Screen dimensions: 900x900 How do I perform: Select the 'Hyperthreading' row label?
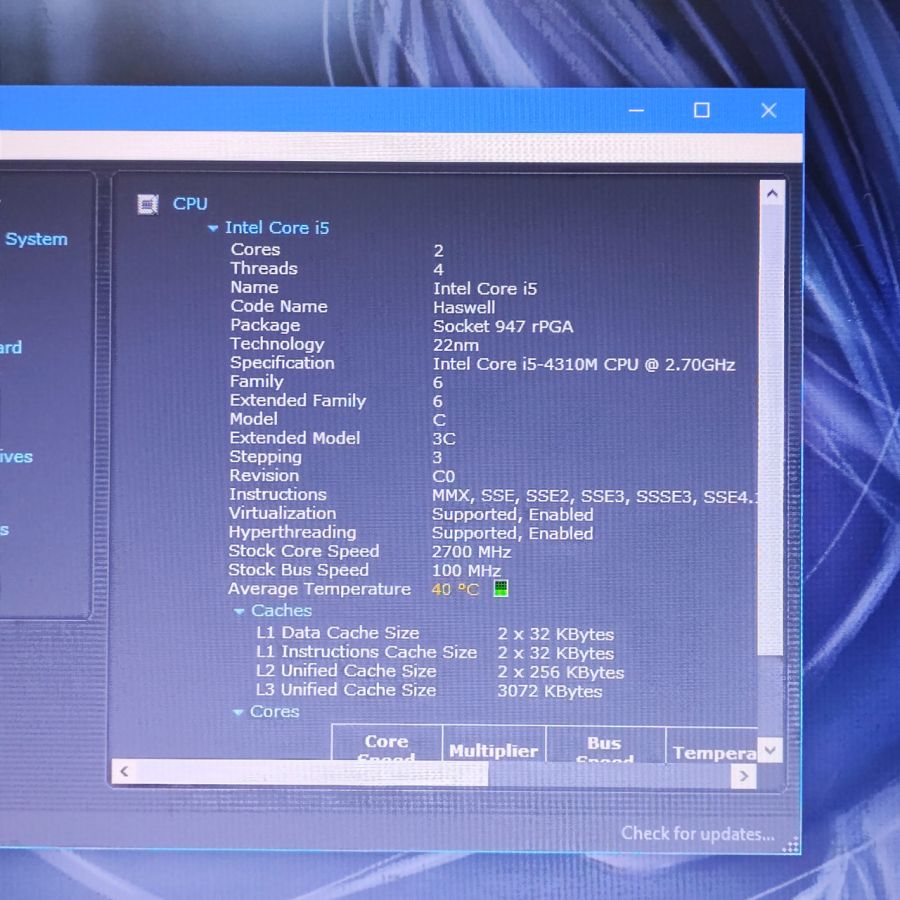[x=292, y=533]
